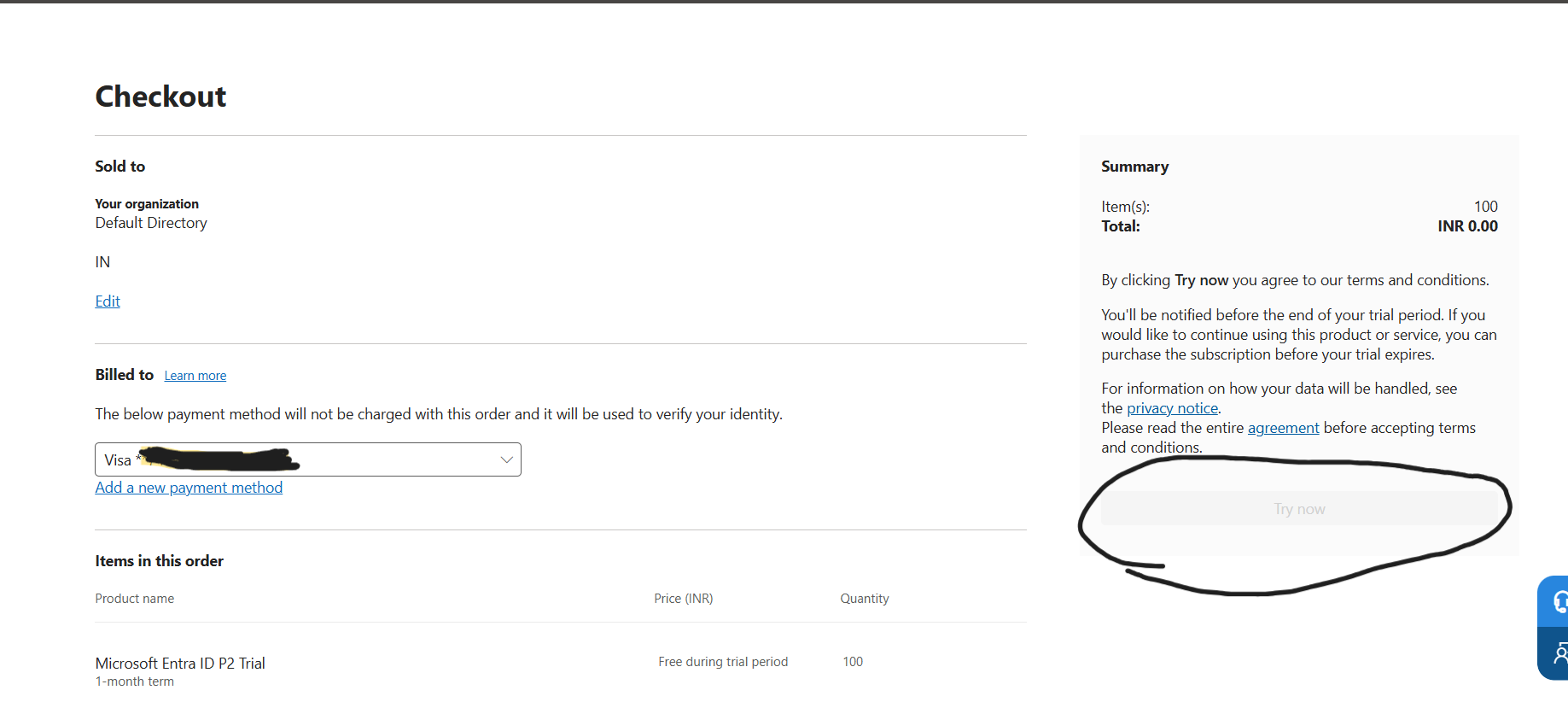The height and width of the screenshot is (702, 1568).
Task: Click the INR 0.00 total value
Action: click(1467, 226)
